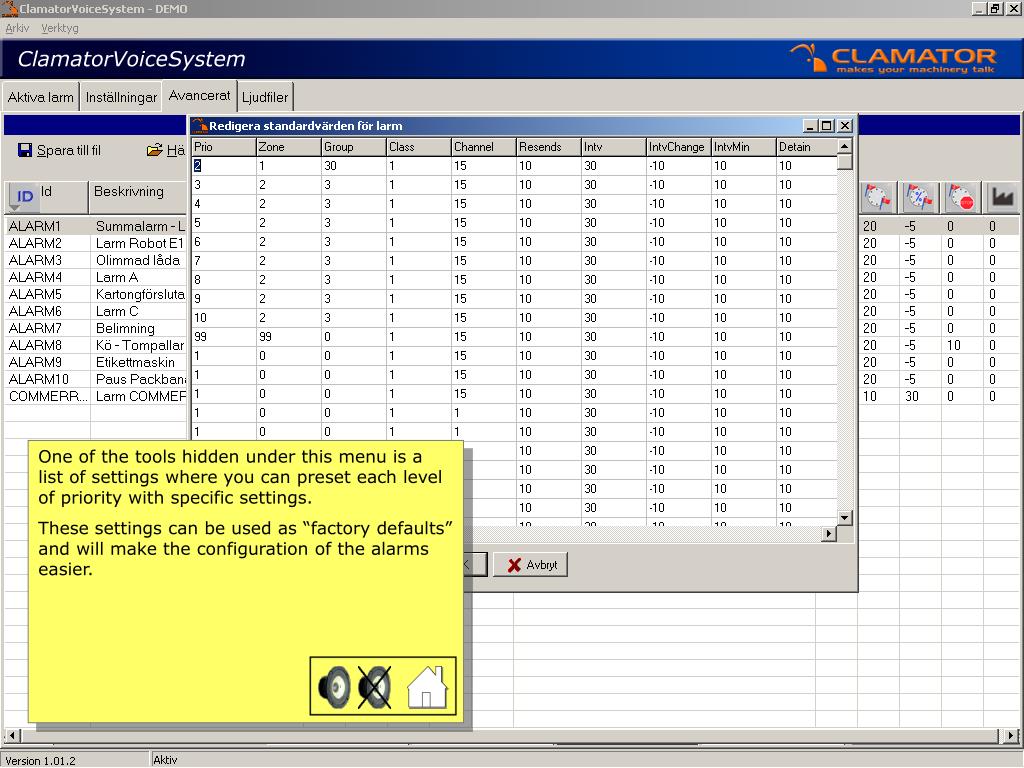The height and width of the screenshot is (768, 1024).
Task: Select the ALARM7 row
Action: point(96,328)
